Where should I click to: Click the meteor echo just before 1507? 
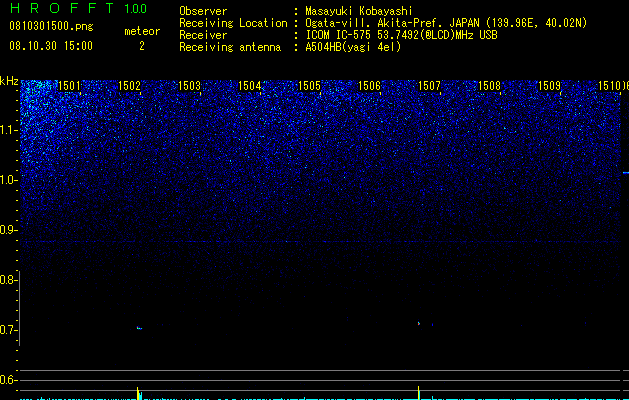419,323
